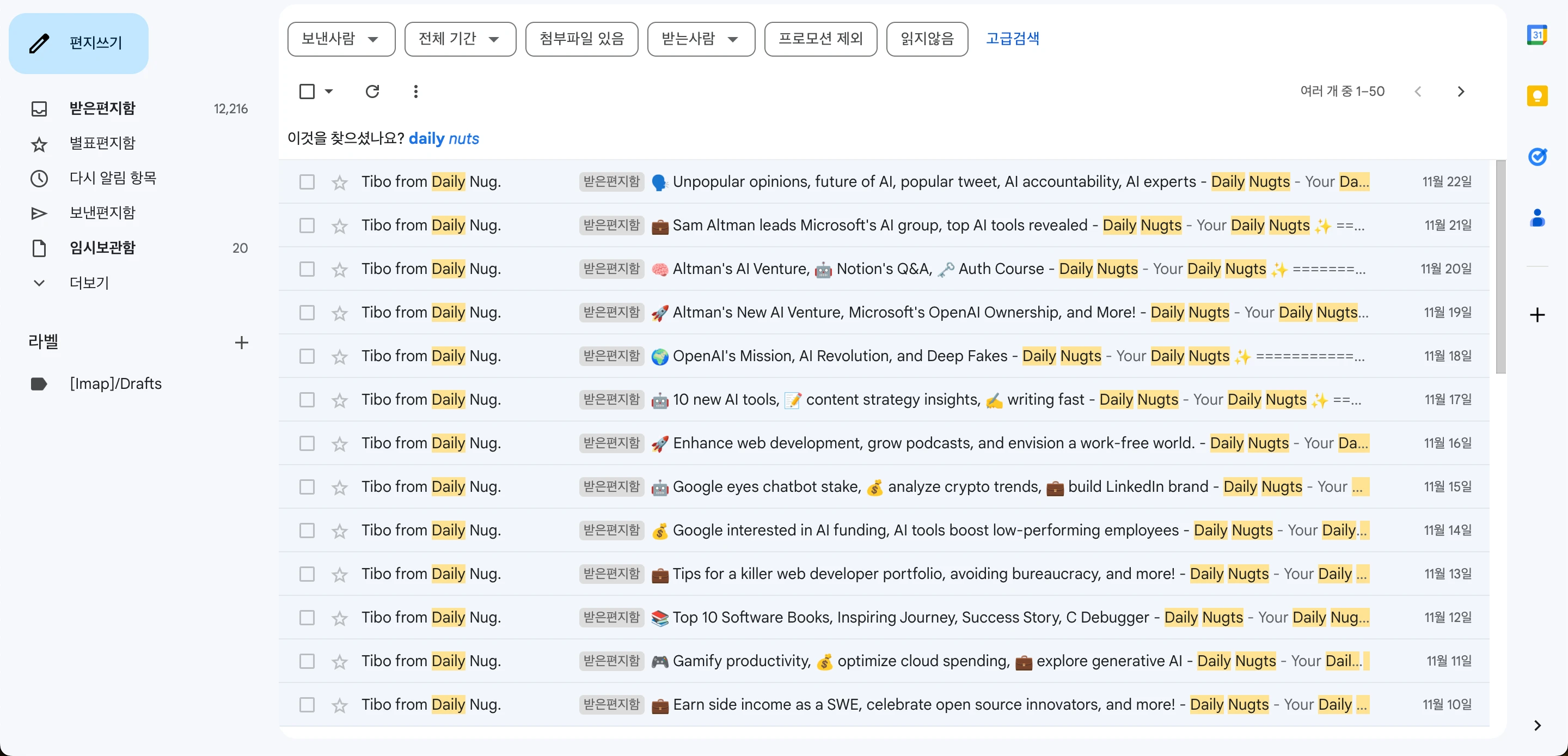Select the 11월 14일 Google interested in AI checkbox
The image size is (1568, 756).
click(x=307, y=531)
